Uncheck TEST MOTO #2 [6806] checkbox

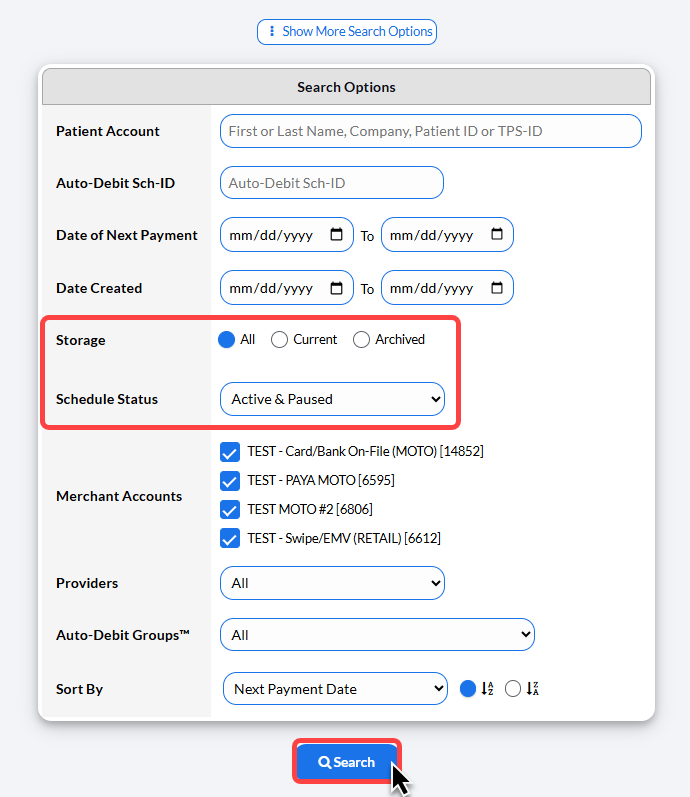click(x=230, y=509)
